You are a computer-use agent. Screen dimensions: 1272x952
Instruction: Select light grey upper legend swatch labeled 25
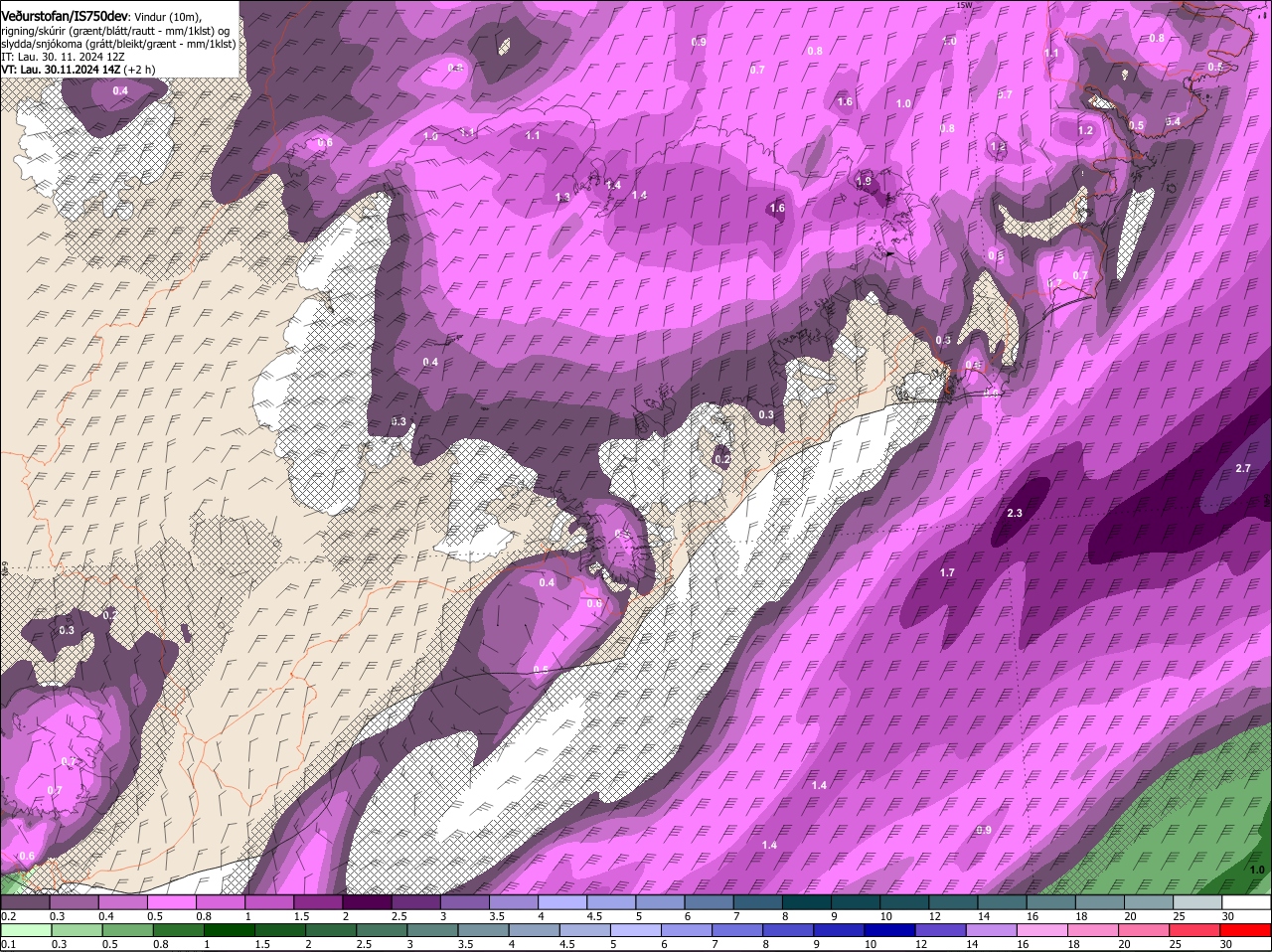[1198, 902]
